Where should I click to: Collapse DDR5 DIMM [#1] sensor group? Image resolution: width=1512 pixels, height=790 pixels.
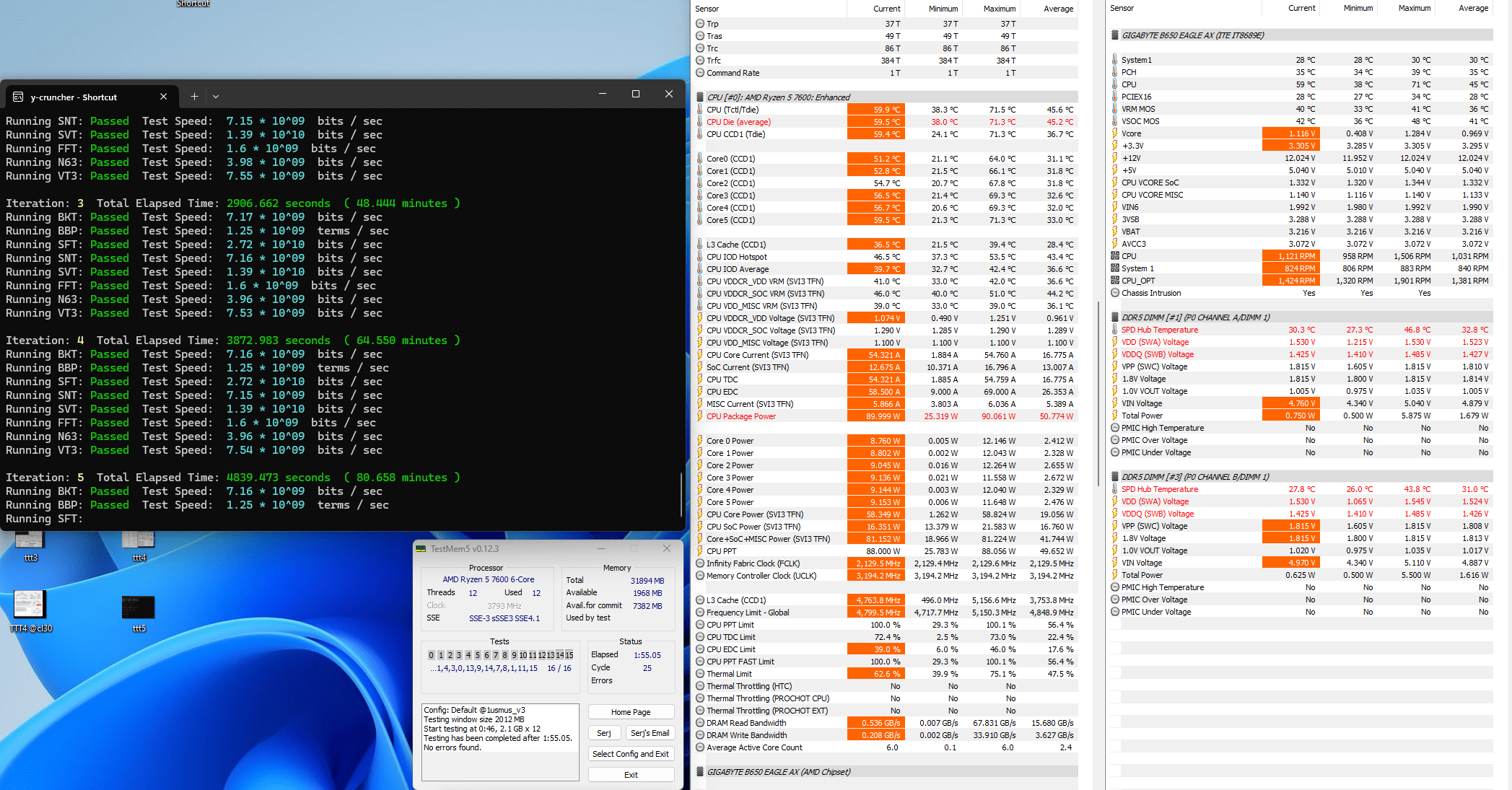click(1115, 317)
